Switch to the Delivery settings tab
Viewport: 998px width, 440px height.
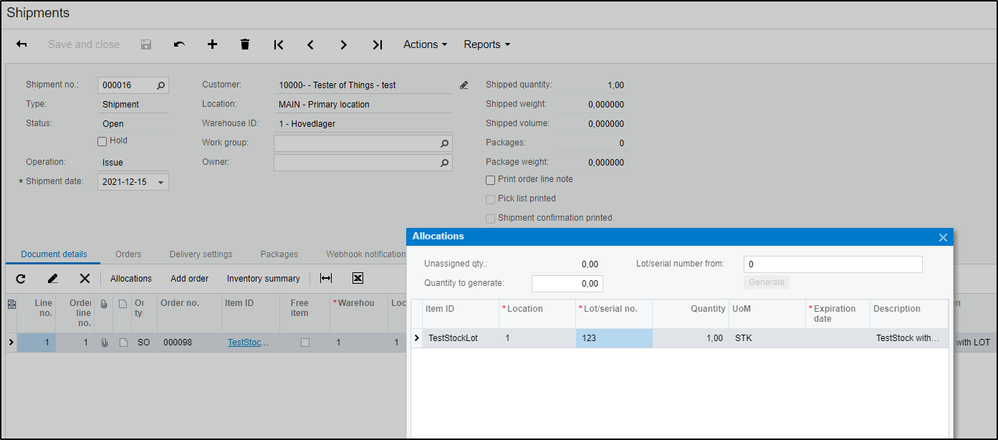coord(200,255)
